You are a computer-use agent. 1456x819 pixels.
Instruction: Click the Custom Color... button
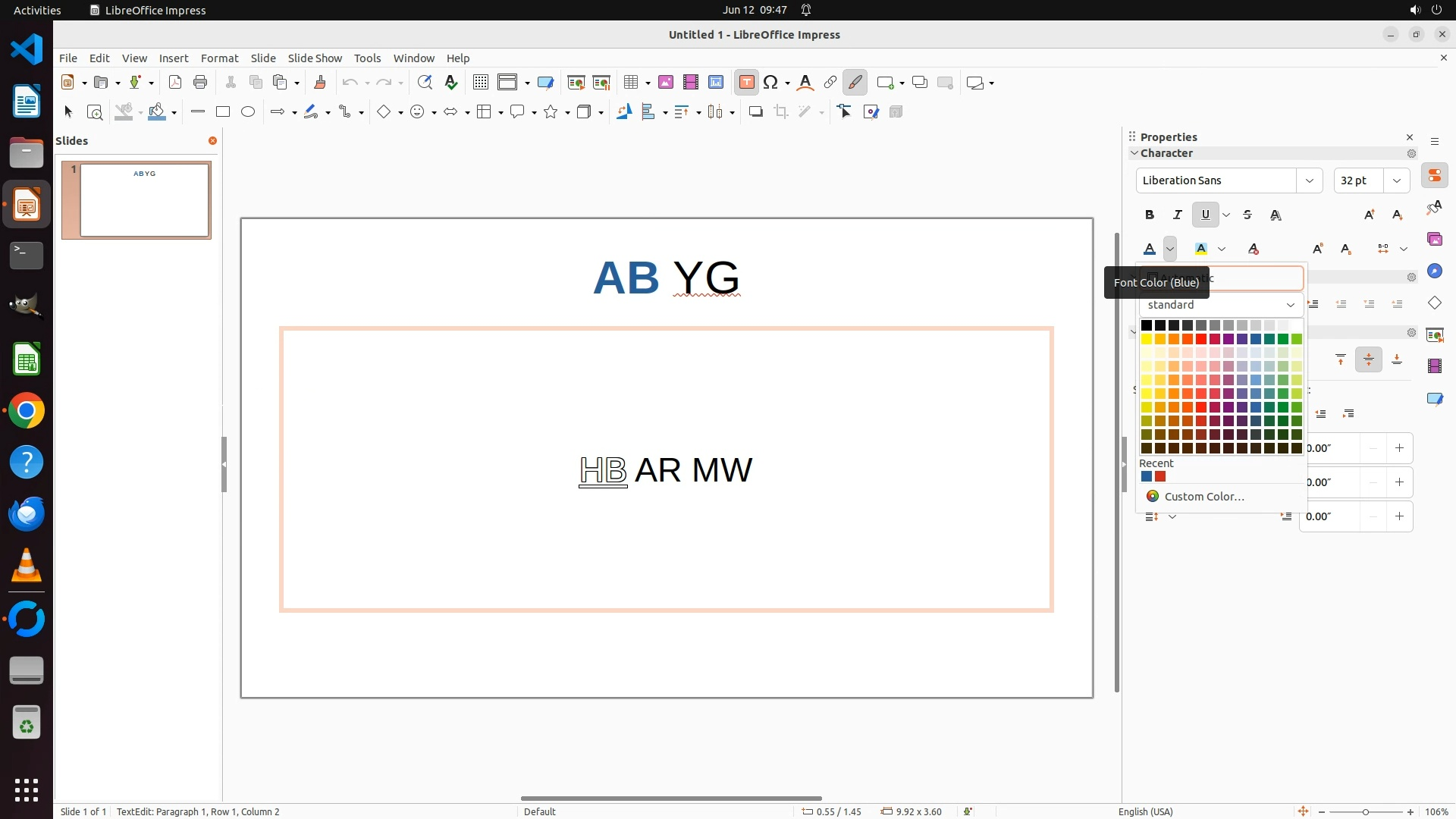(1203, 497)
